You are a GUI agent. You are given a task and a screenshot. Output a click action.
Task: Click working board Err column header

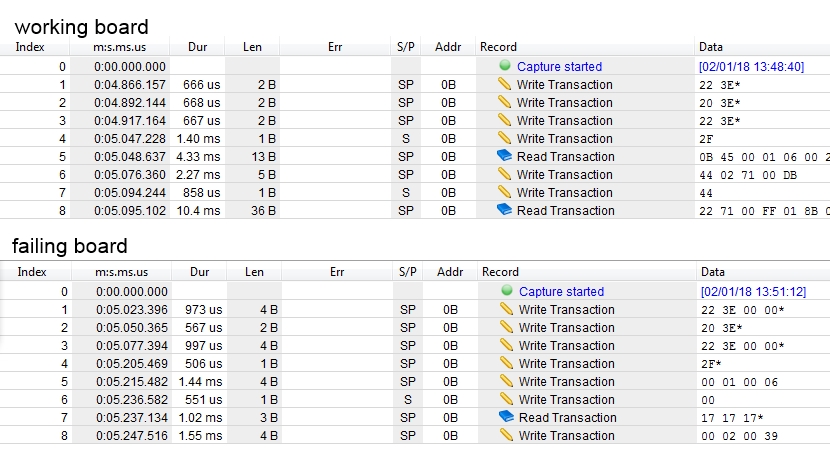[x=335, y=47]
